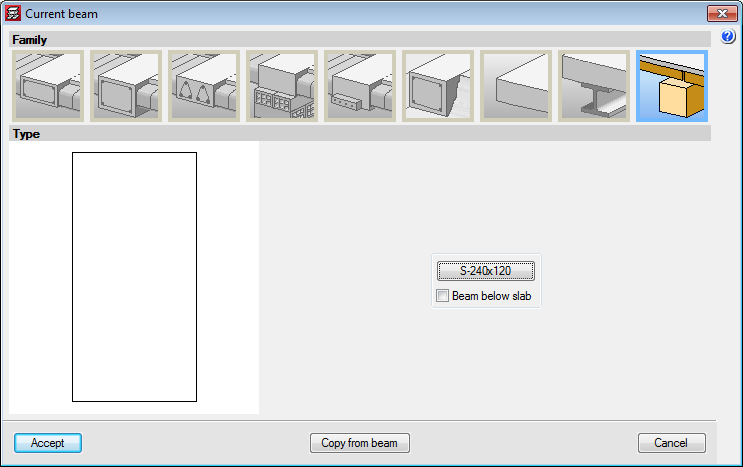Click the application icon in title bar
743x467 pixels.
click(13, 14)
